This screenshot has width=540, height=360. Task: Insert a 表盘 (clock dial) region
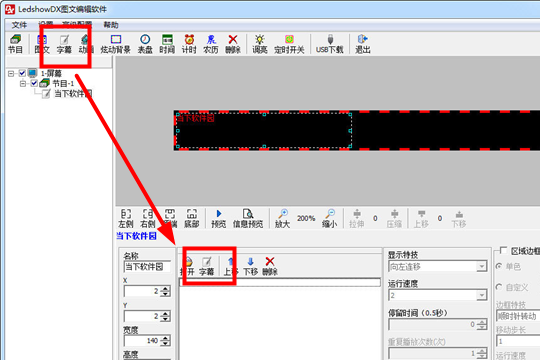[145, 44]
